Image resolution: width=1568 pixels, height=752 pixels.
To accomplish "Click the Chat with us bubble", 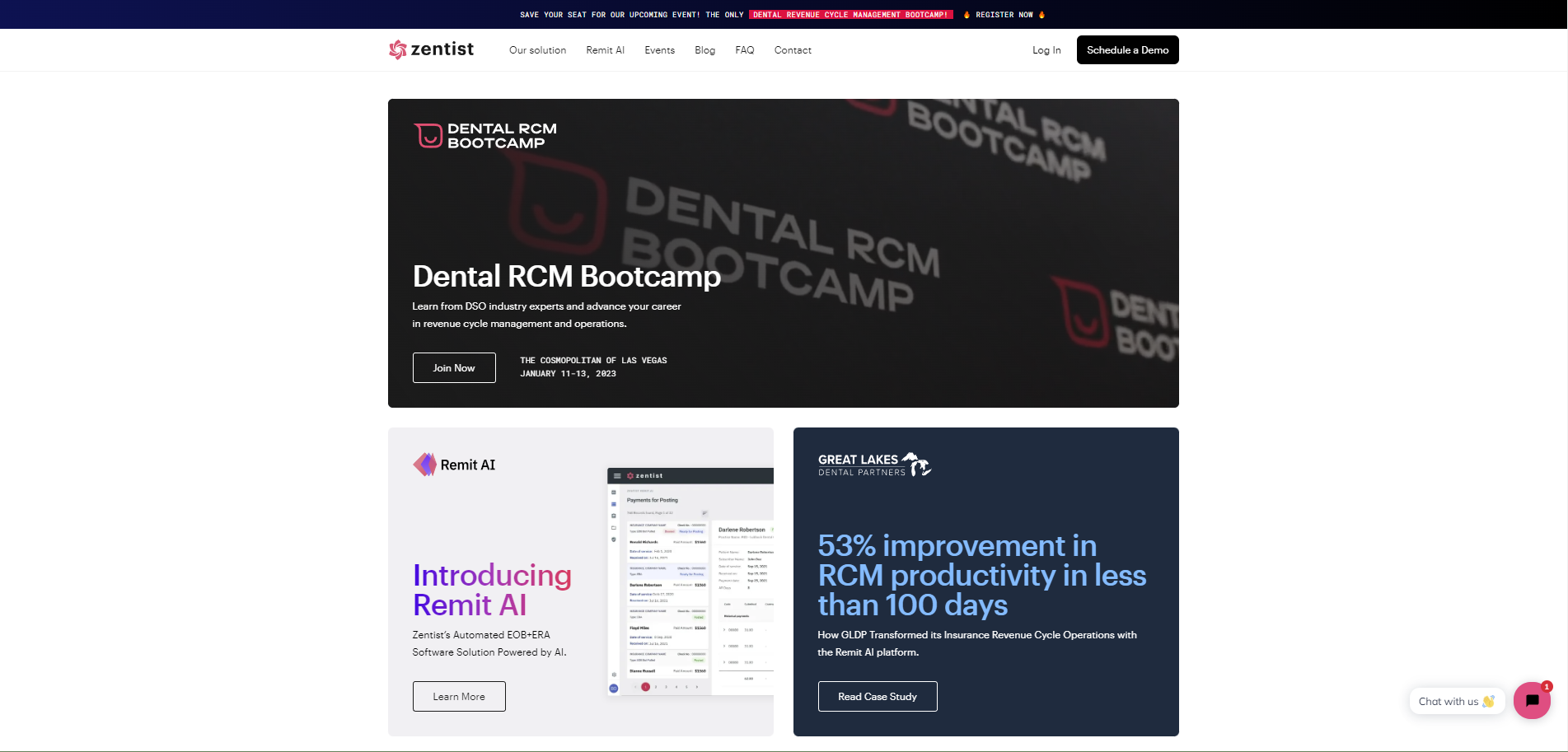I will [x=1457, y=701].
